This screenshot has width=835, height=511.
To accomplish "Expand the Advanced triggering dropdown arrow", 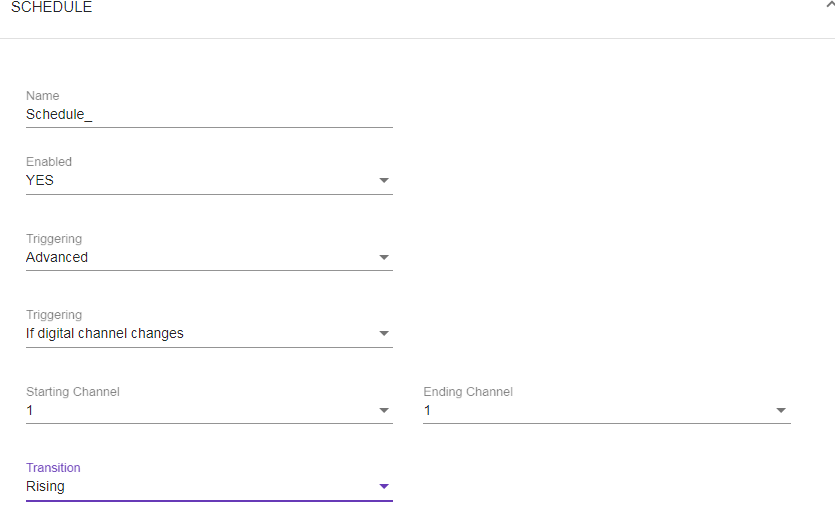I will [384, 258].
